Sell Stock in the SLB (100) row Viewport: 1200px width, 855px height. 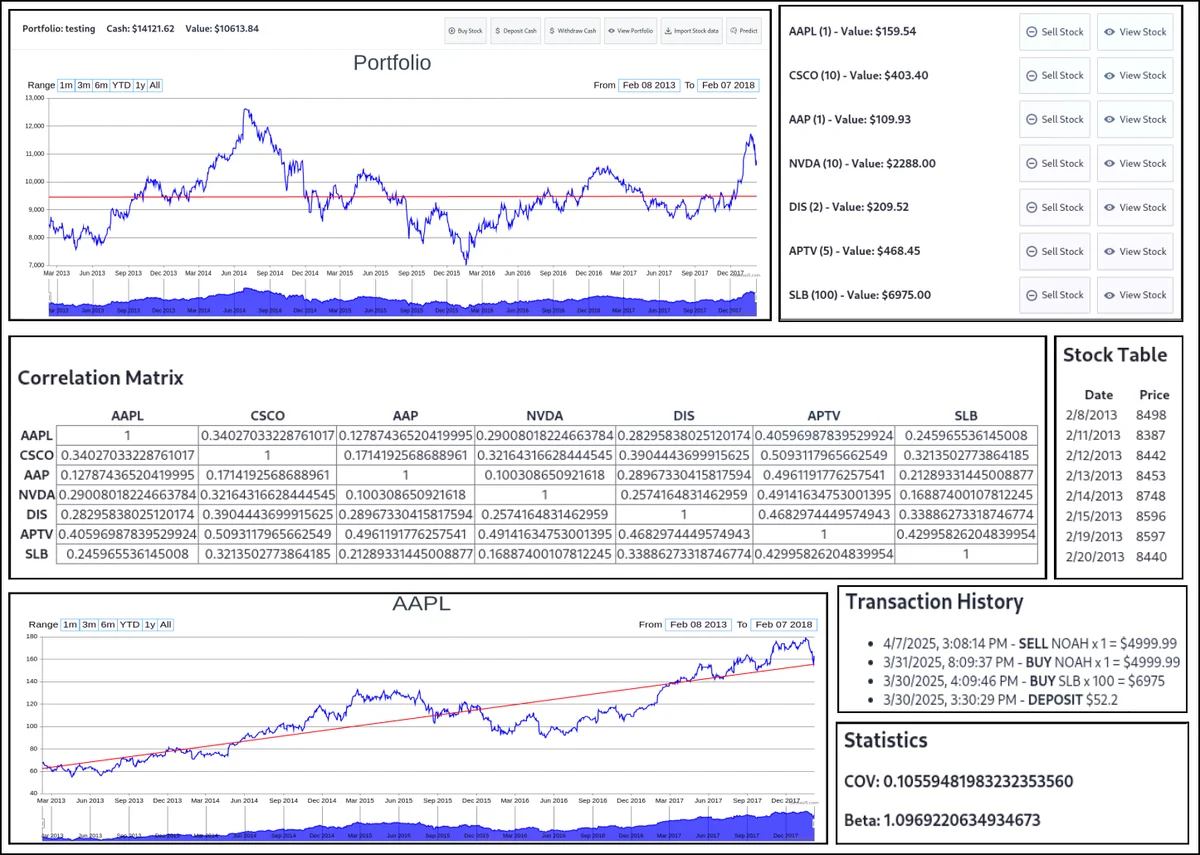point(1055,295)
